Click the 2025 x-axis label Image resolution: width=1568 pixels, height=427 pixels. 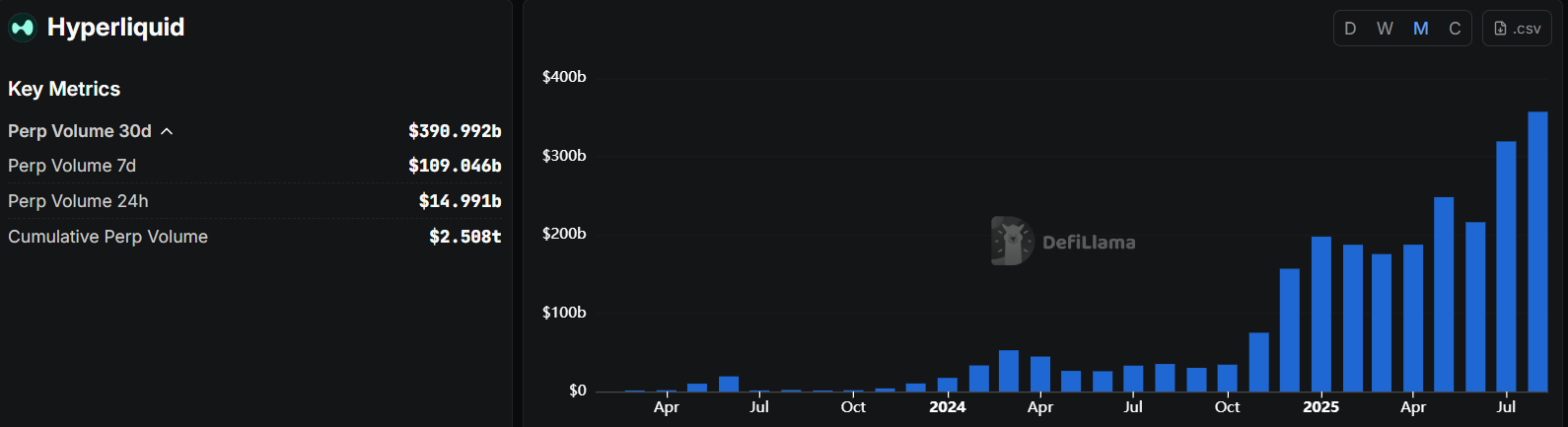click(1321, 407)
